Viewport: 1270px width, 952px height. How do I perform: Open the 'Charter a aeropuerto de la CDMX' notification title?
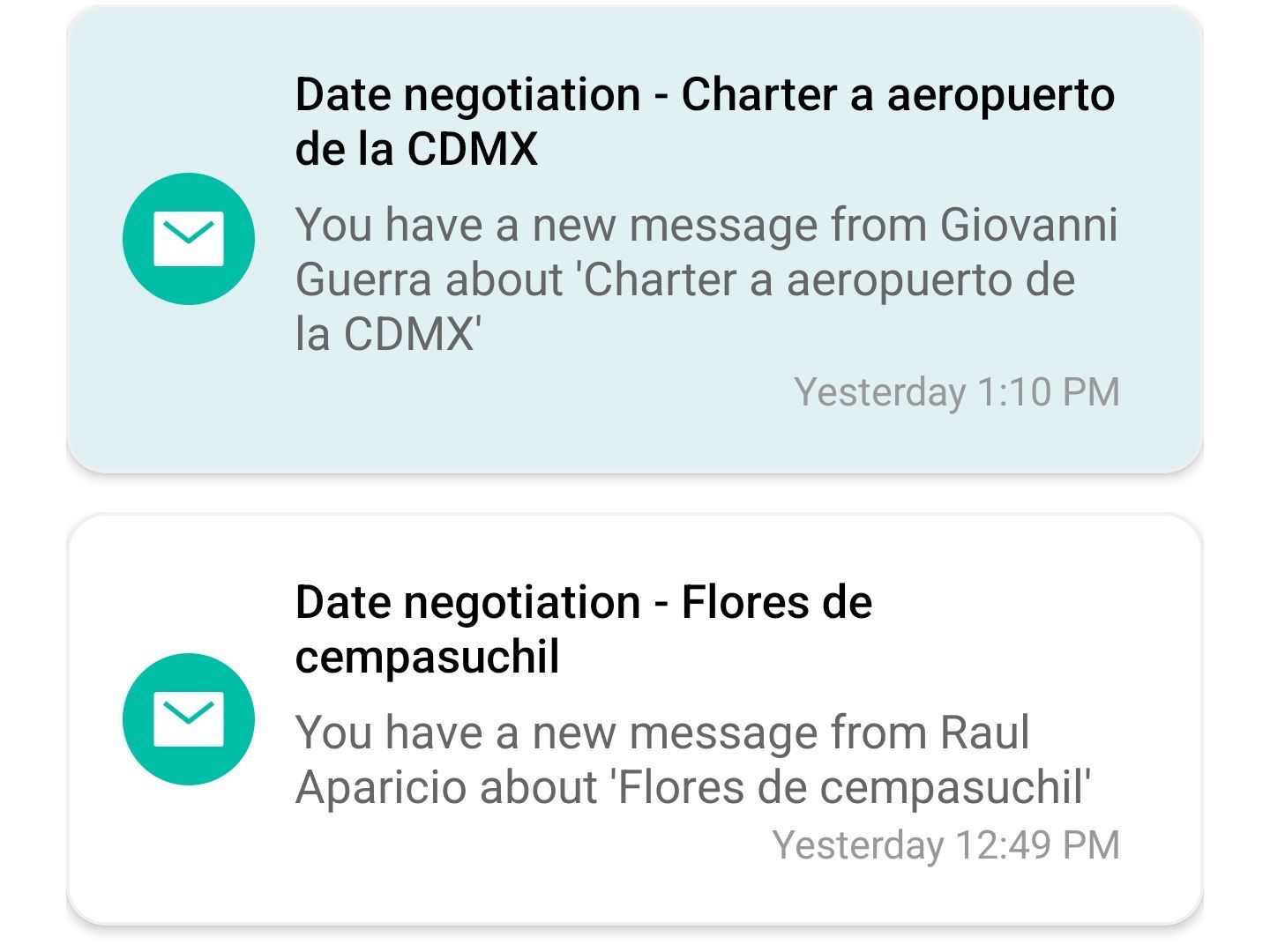(704, 121)
